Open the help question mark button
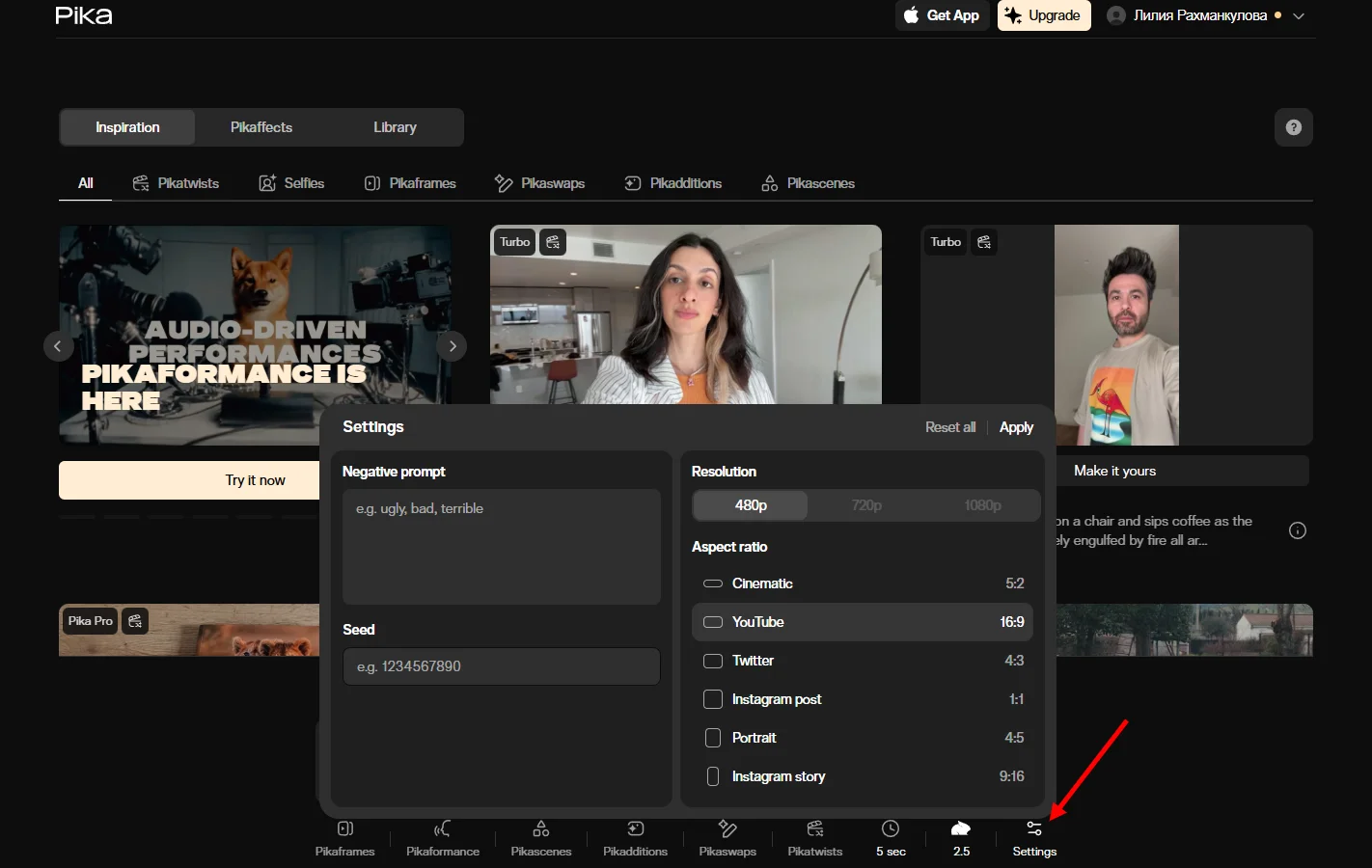1372x868 pixels. (1294, 127)
